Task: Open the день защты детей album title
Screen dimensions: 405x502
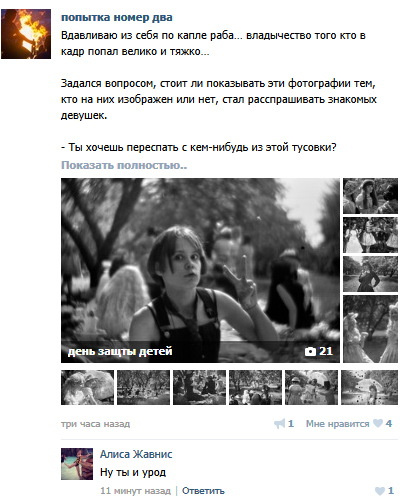Action: point(120,351)
